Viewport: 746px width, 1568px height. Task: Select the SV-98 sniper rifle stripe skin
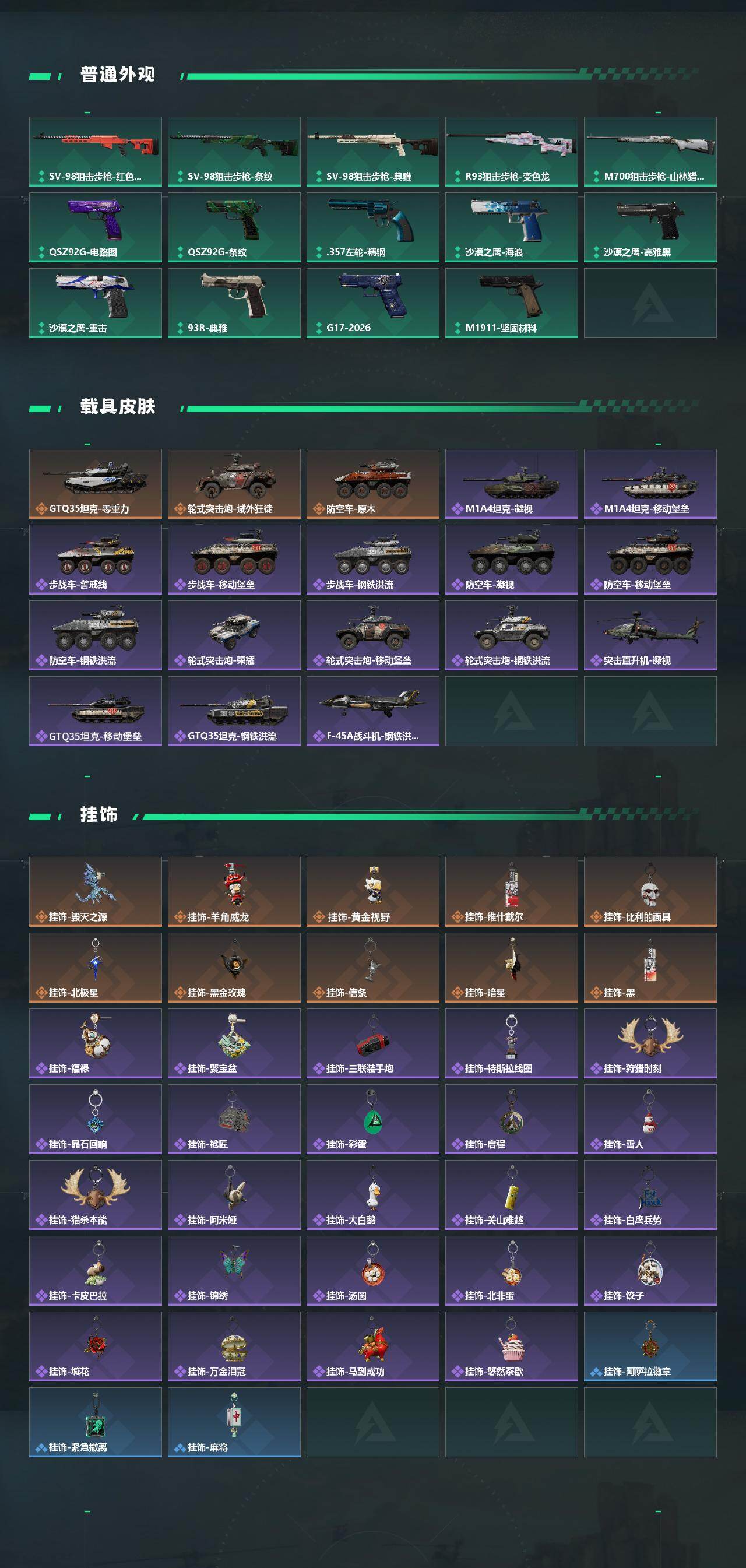pos(234,152)
